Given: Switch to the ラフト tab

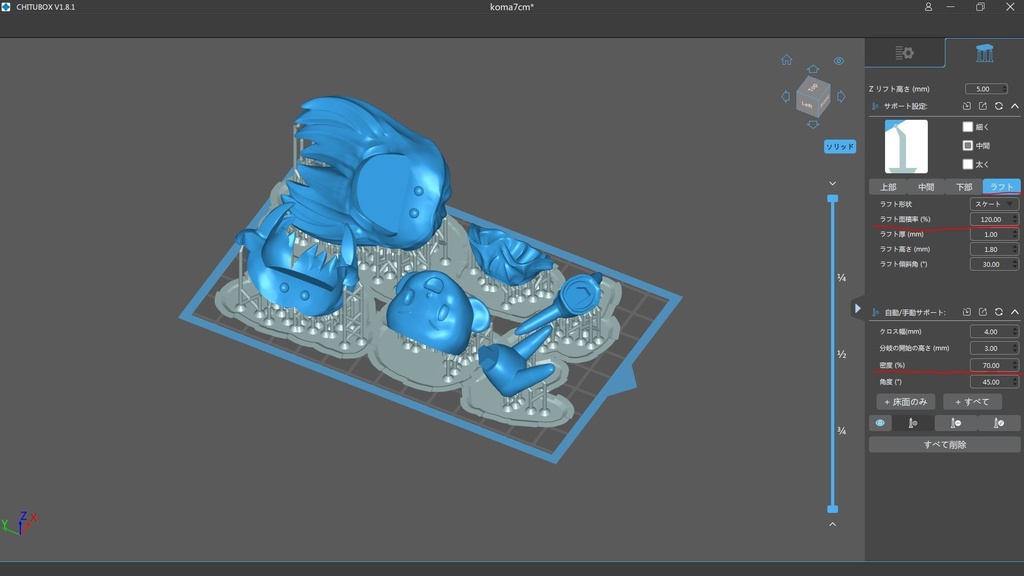Looking at the screenshot, I should [x=1001, y=187].
